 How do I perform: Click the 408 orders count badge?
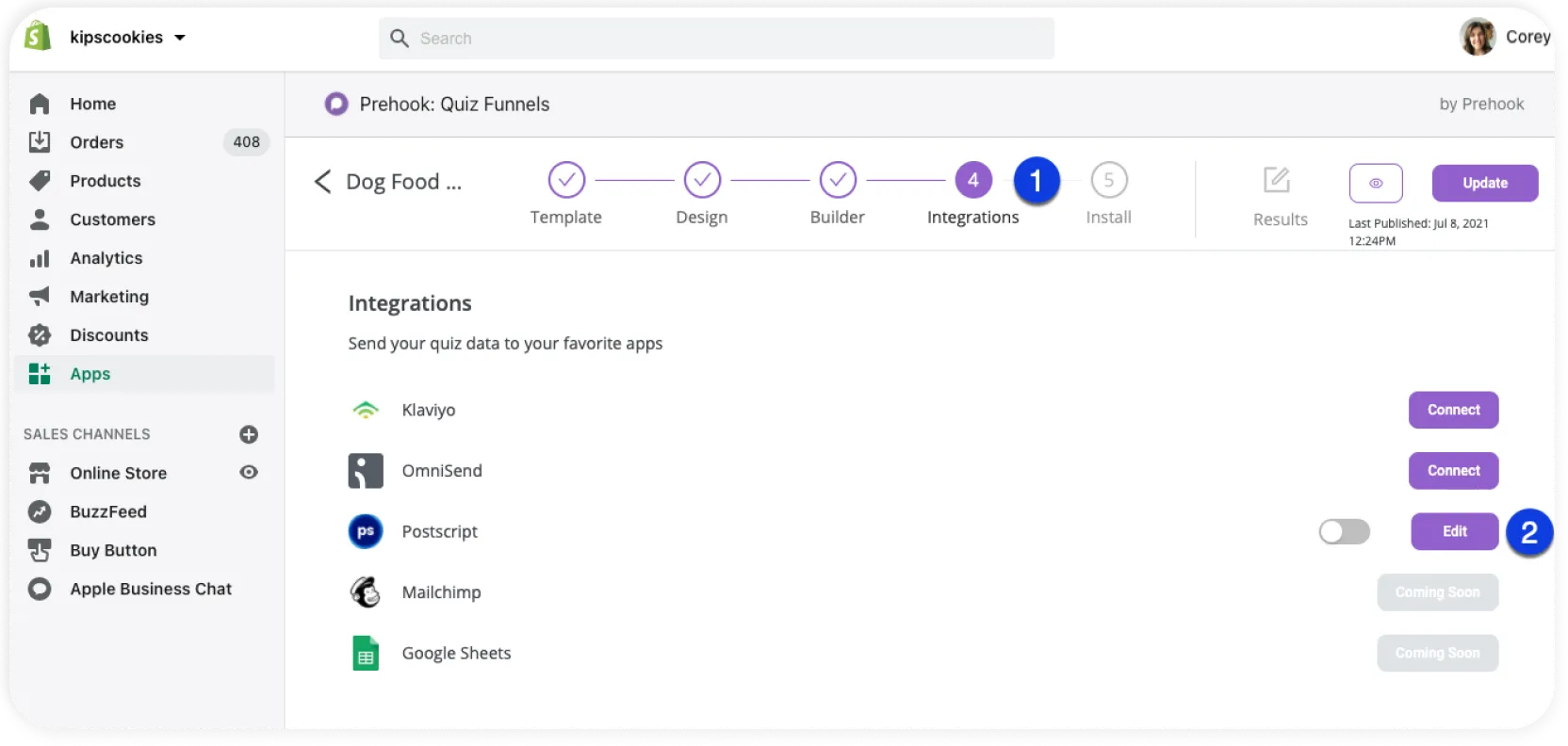pos(246,142)
